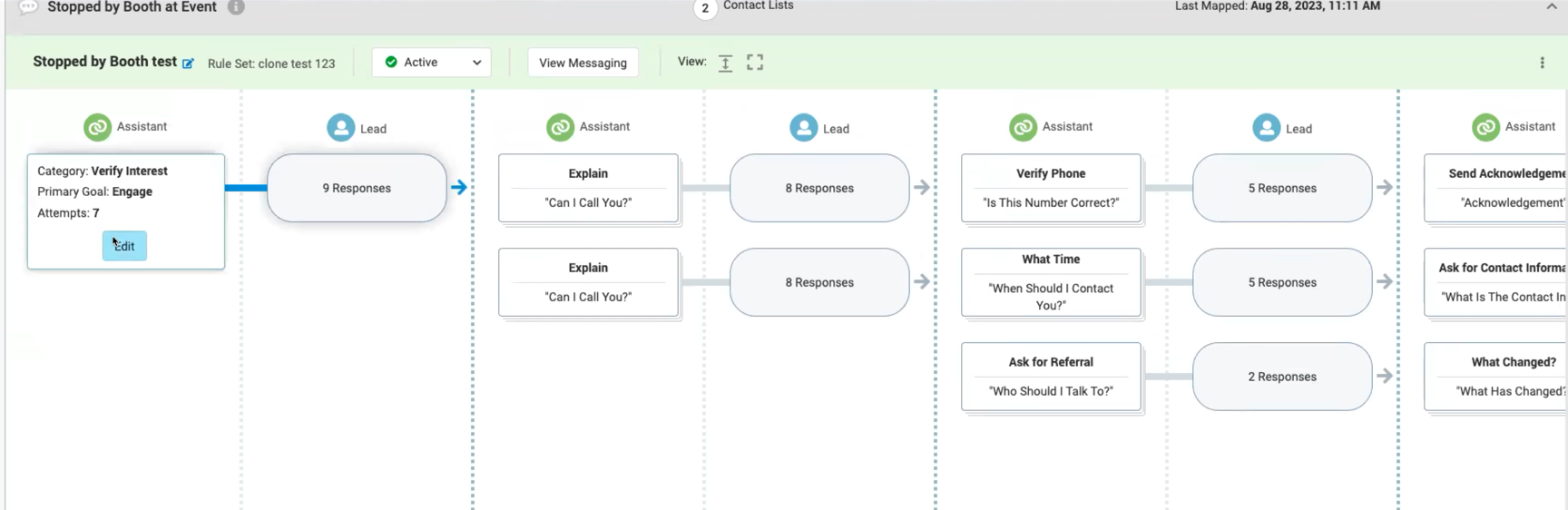
Task: Collapse the section with top-right chevron
Action: 1551,7
